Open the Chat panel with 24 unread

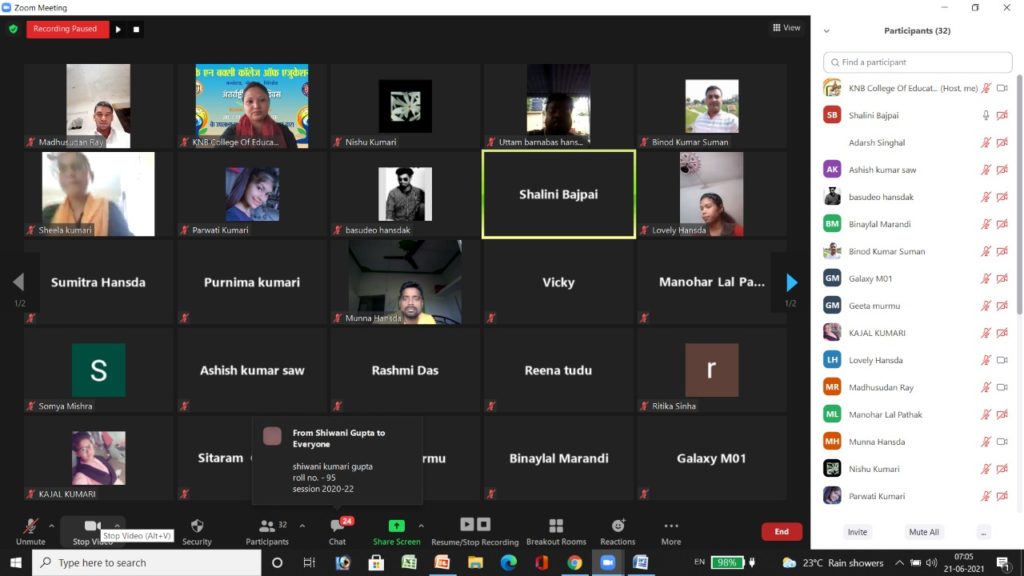337,530
